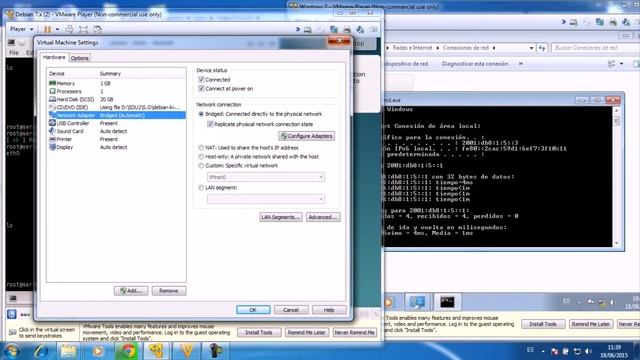
Task: Click host volume speaker tray icon
Action: 588,351
